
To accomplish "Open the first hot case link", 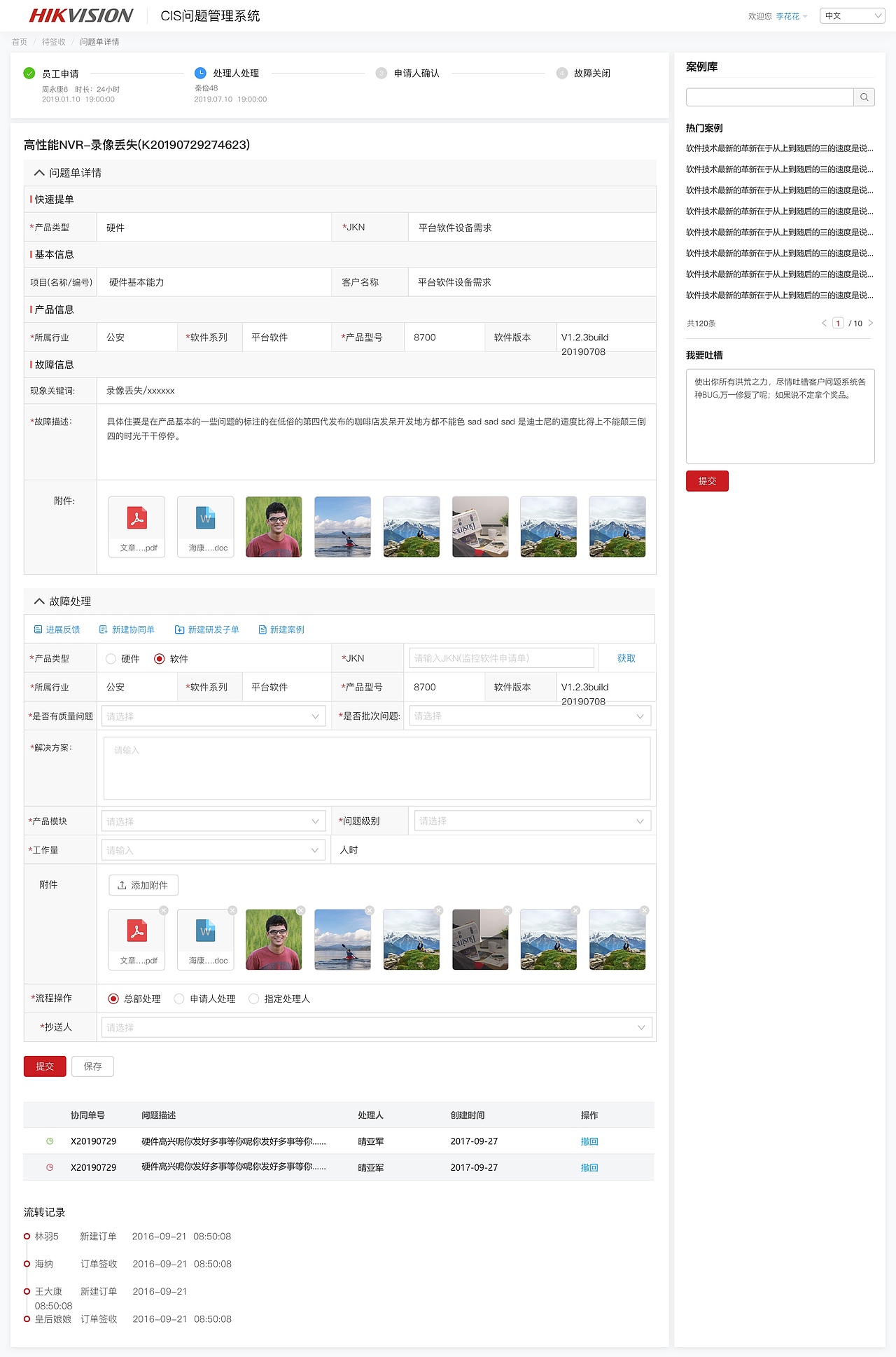I will (780, 148).
